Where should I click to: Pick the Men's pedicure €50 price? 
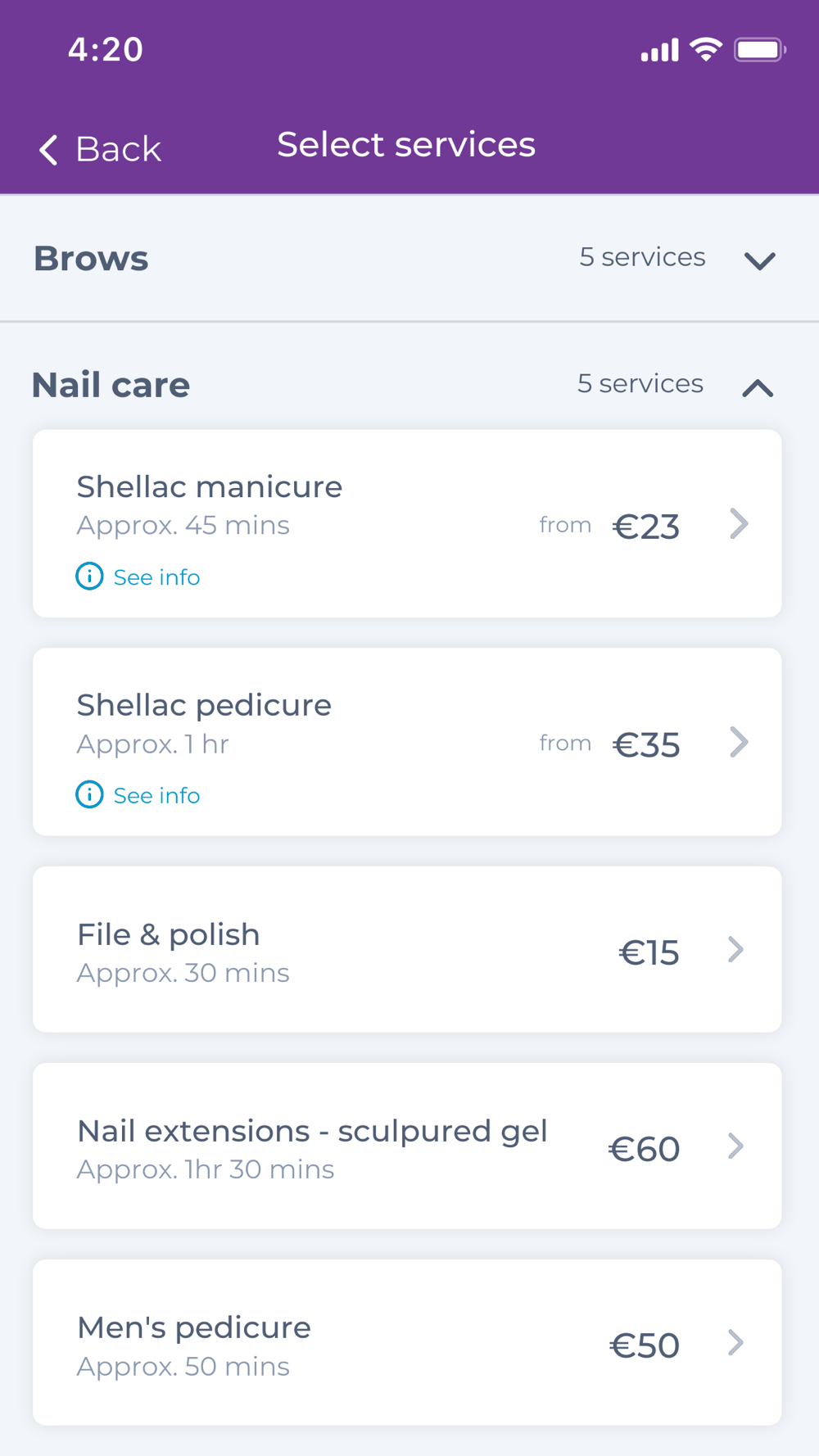pos(645,1345)
